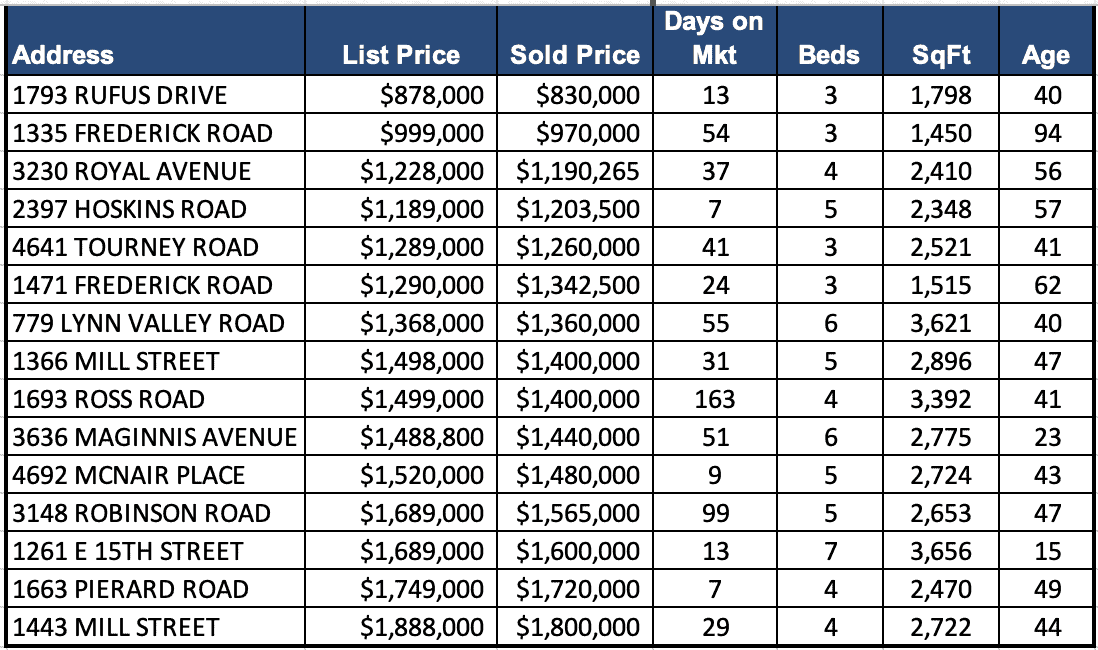Select the SqFt column header
The height and width of the screenshot is (650, 1098).
(941, 55)
